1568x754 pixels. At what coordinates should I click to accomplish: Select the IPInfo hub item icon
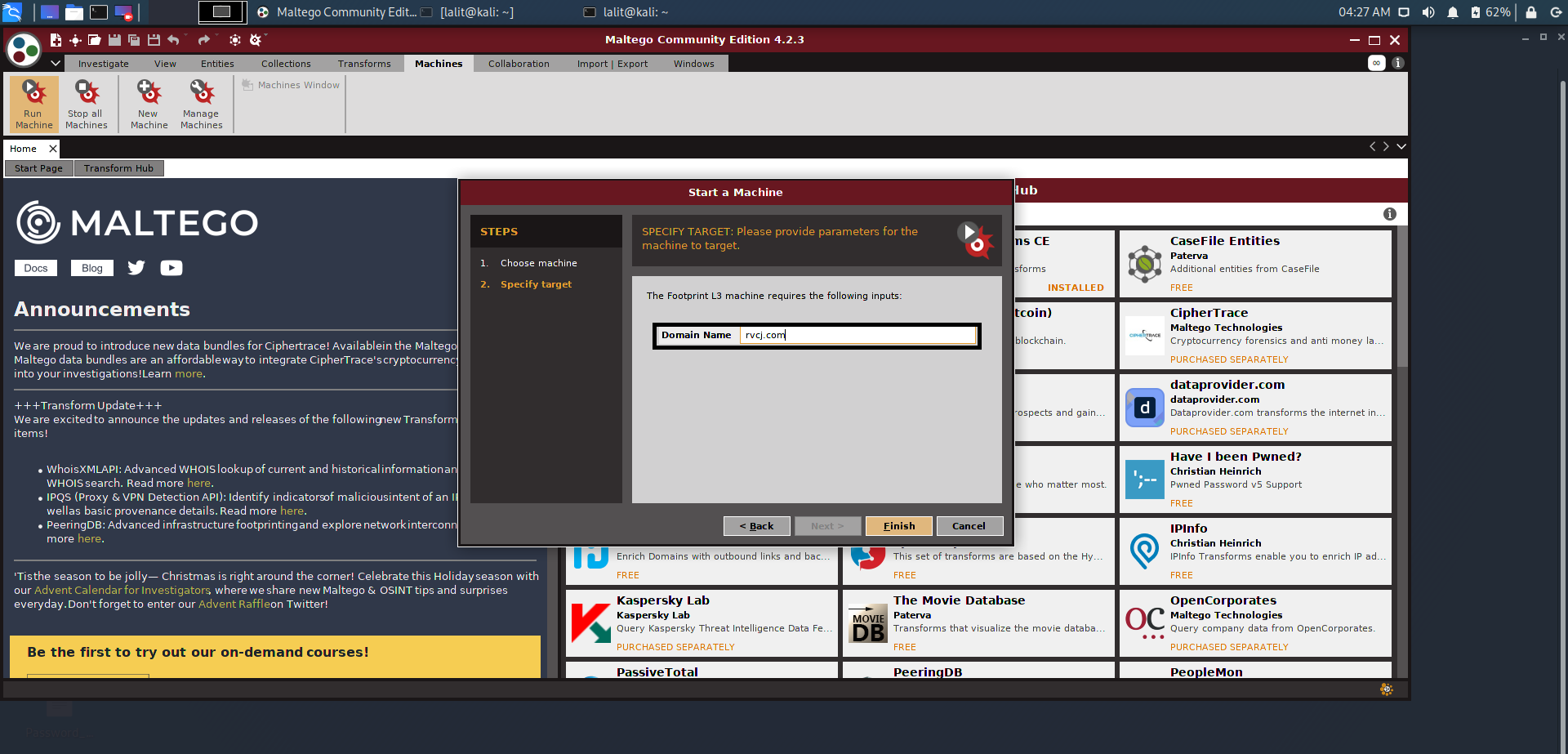pos(1145,551)
